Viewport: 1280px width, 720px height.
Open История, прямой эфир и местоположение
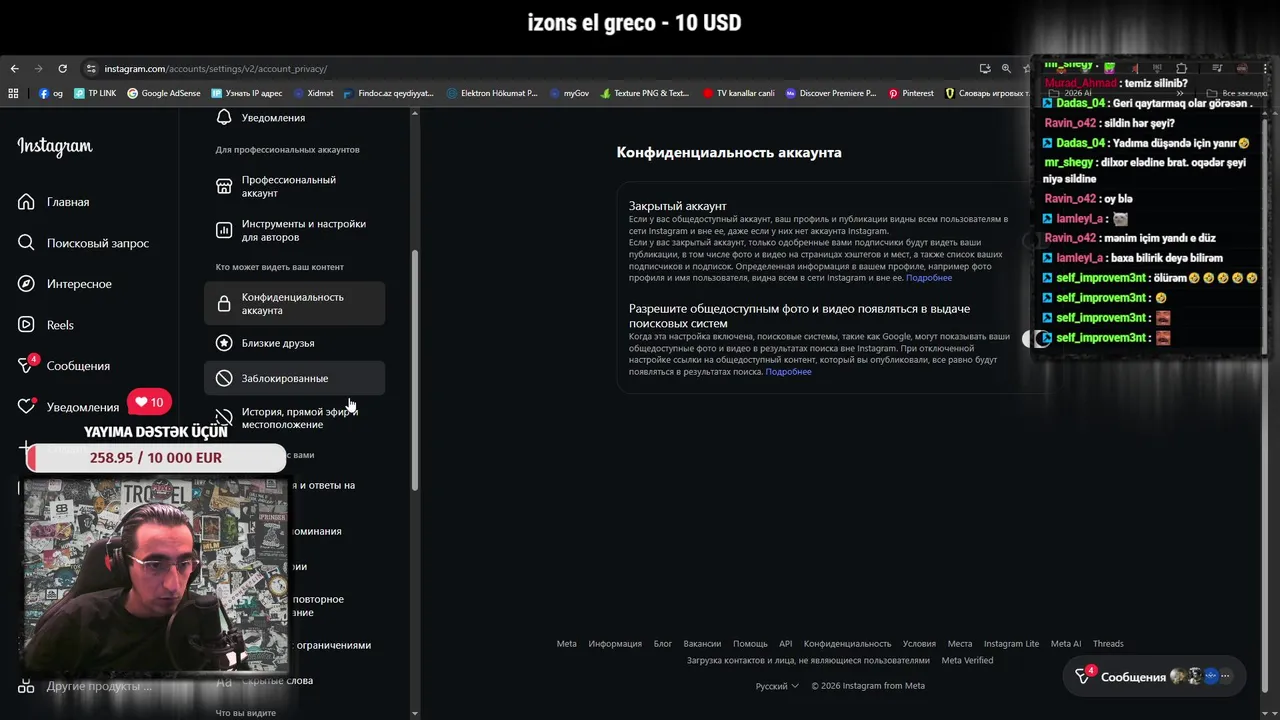pos(294,418)
